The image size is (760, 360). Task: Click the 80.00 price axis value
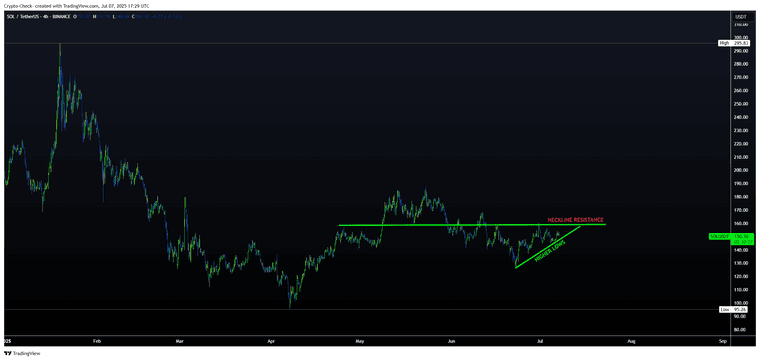pos(740,330)
